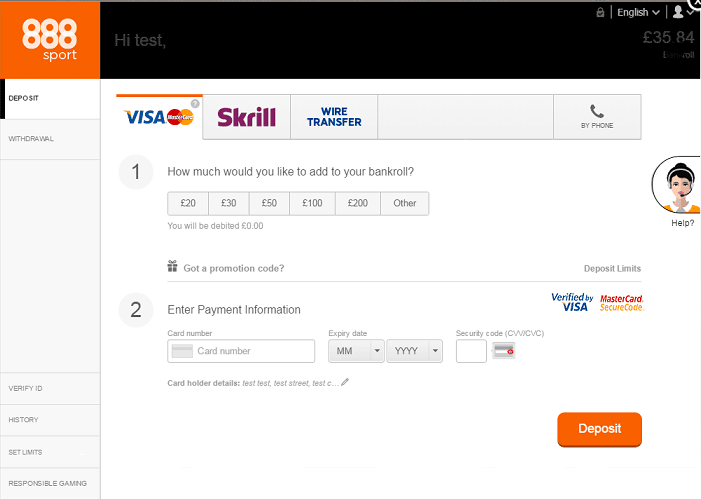Select the £100 deposit amount
701x499 pixels.
click(313, 203)
